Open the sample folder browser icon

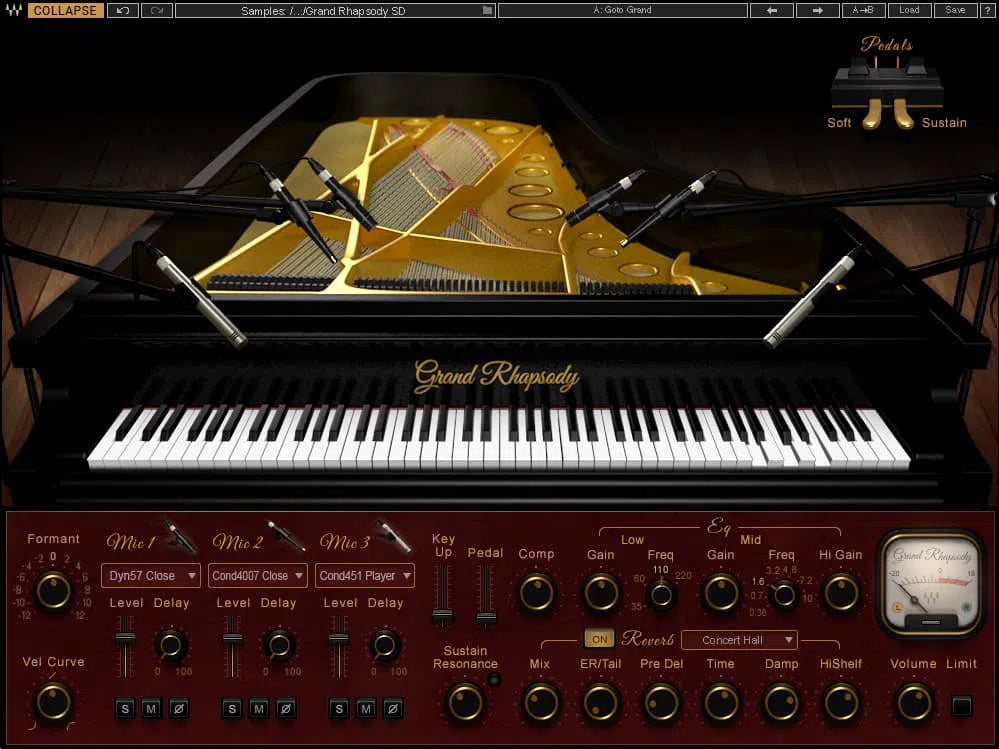tap(487, 10)
